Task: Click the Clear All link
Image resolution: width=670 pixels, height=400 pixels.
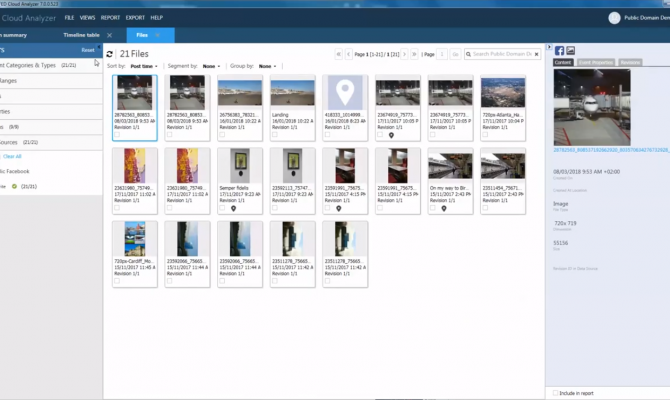Action: [12, 156]
